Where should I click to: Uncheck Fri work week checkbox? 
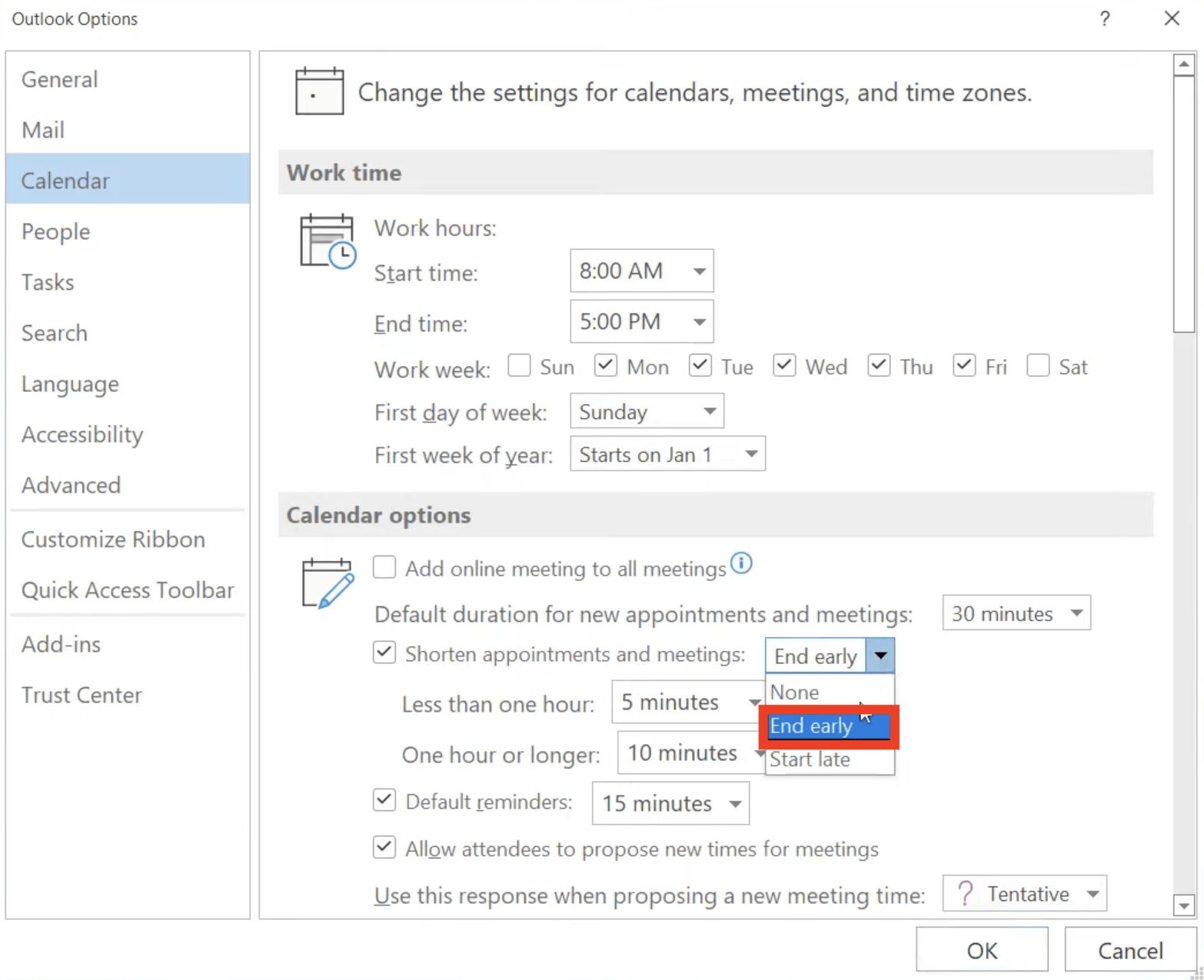[x=964, y=365]
